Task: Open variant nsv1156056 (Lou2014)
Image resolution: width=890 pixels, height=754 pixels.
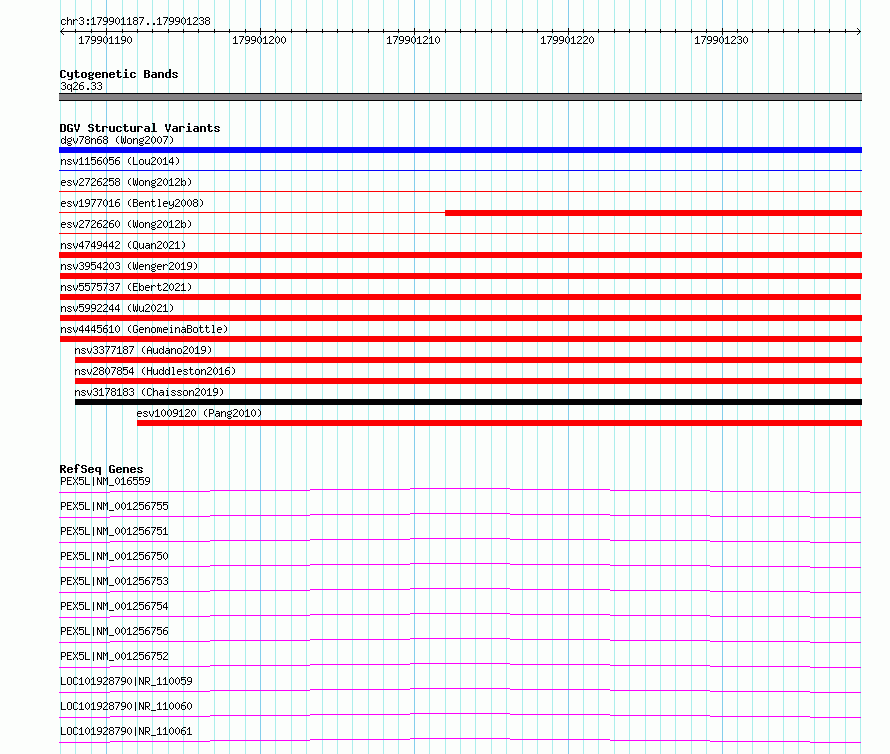Action: pos(120,161)
